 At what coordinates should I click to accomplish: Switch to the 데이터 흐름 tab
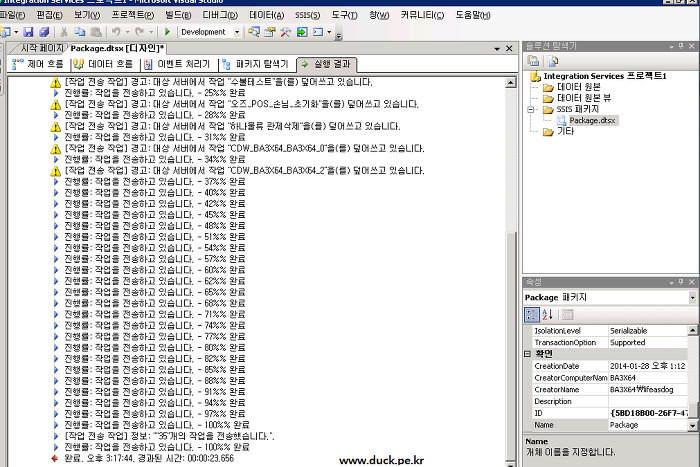(104, 64)
